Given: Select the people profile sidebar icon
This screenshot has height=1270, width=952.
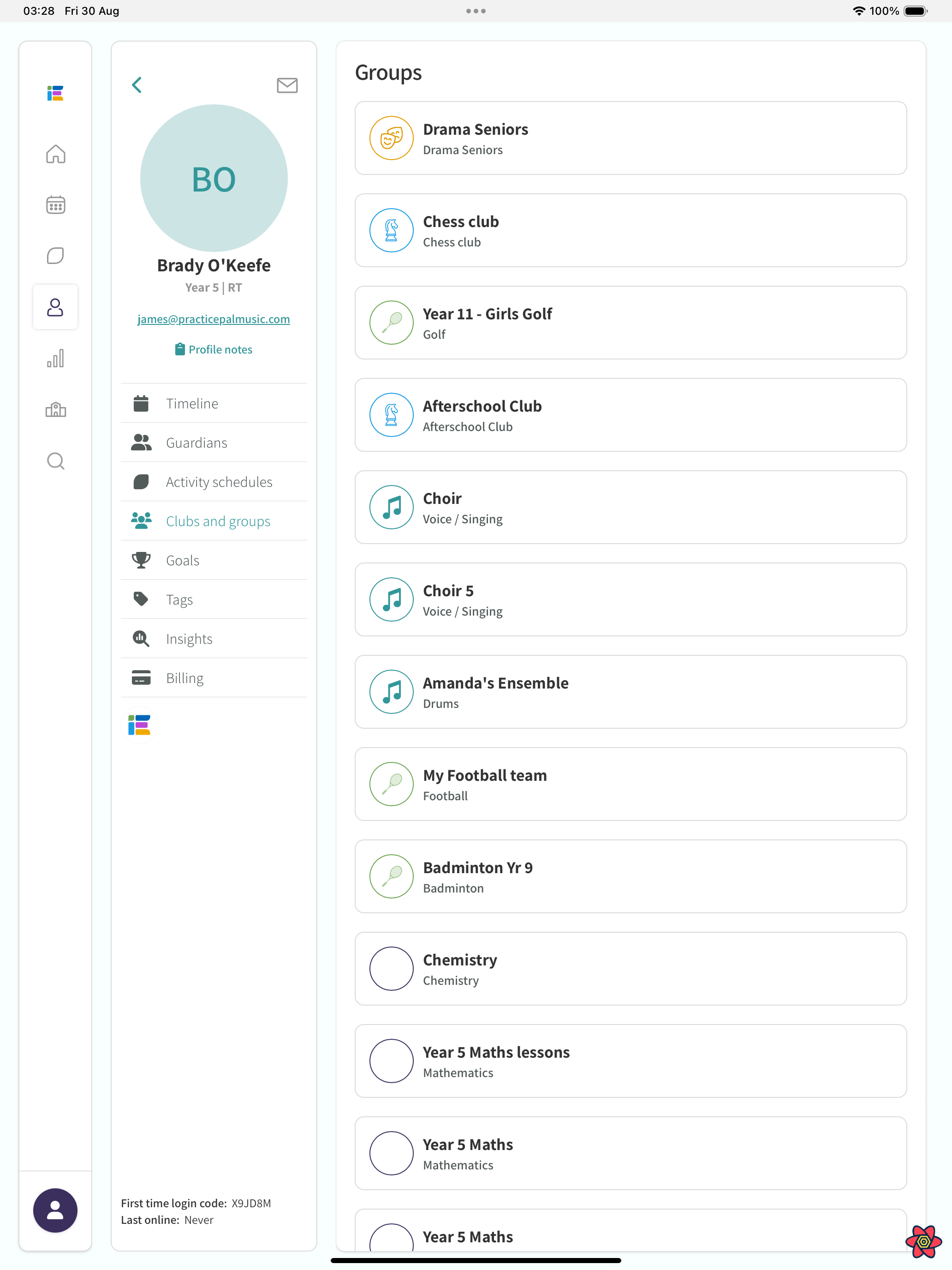Looking at the screenshot, I should point(55,307).
